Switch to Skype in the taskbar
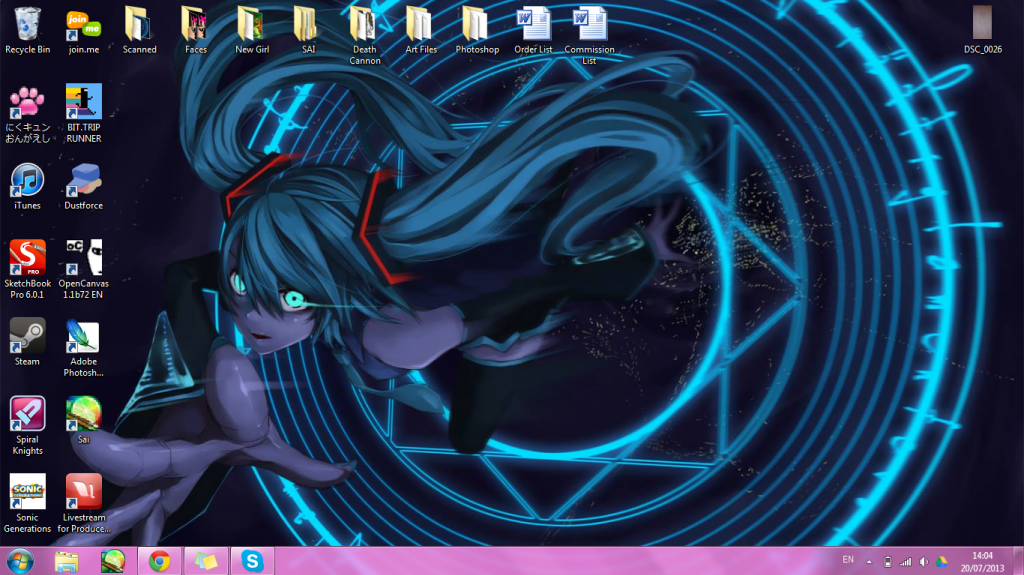Viewport: 1024px width, 575px height. pos(252,561)
